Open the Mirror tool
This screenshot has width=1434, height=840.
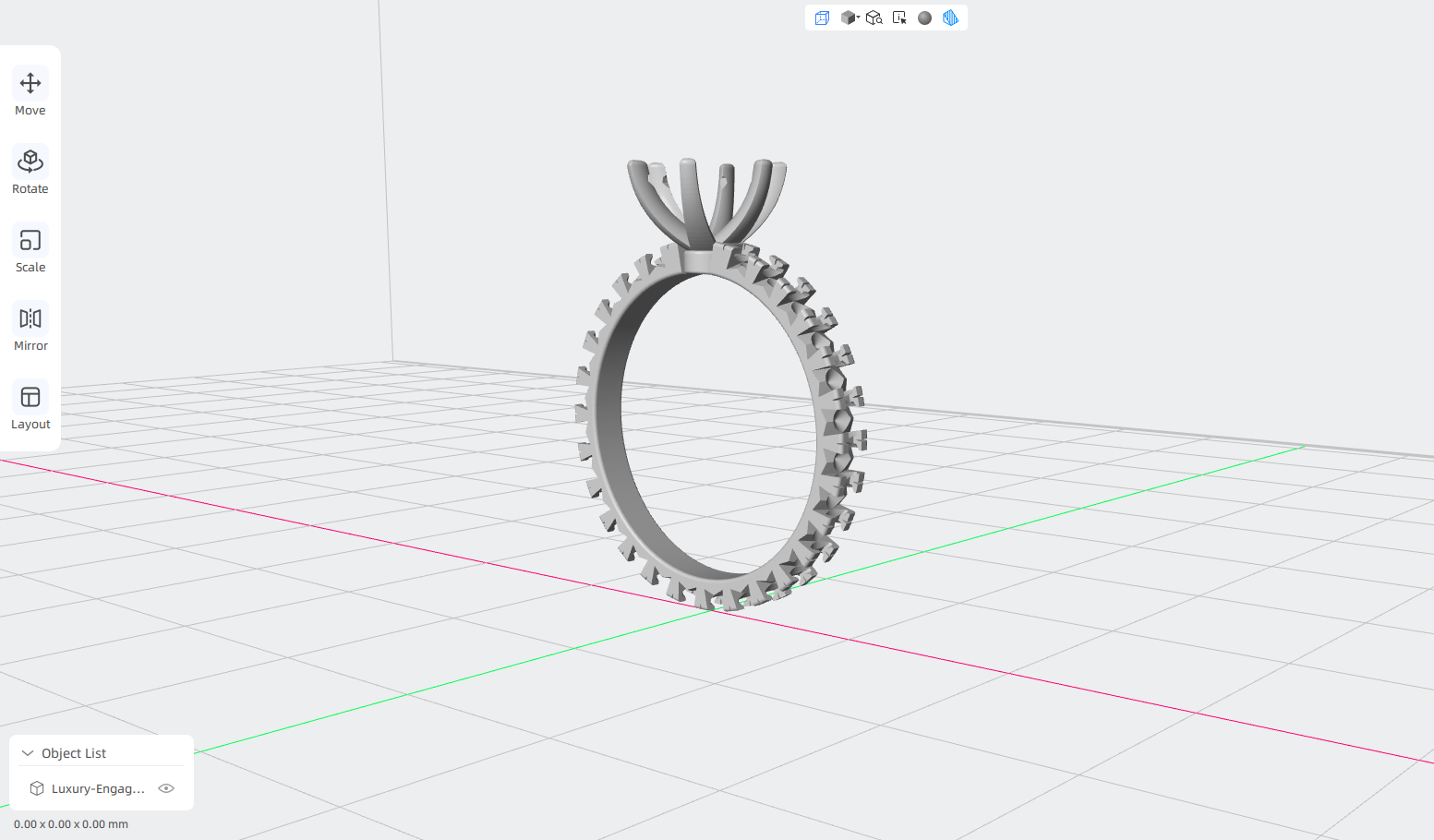tap(30, 328)
